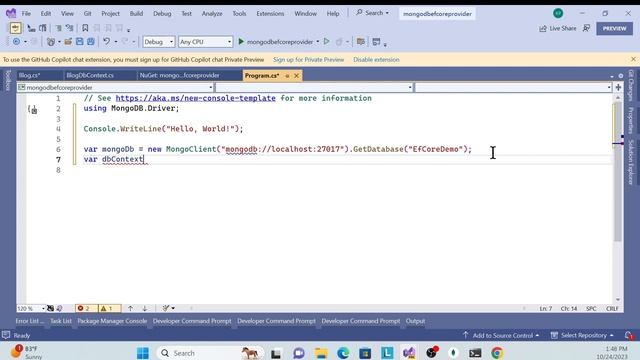Click the Open File folder icon
The image size is (640, 360).
68,42
